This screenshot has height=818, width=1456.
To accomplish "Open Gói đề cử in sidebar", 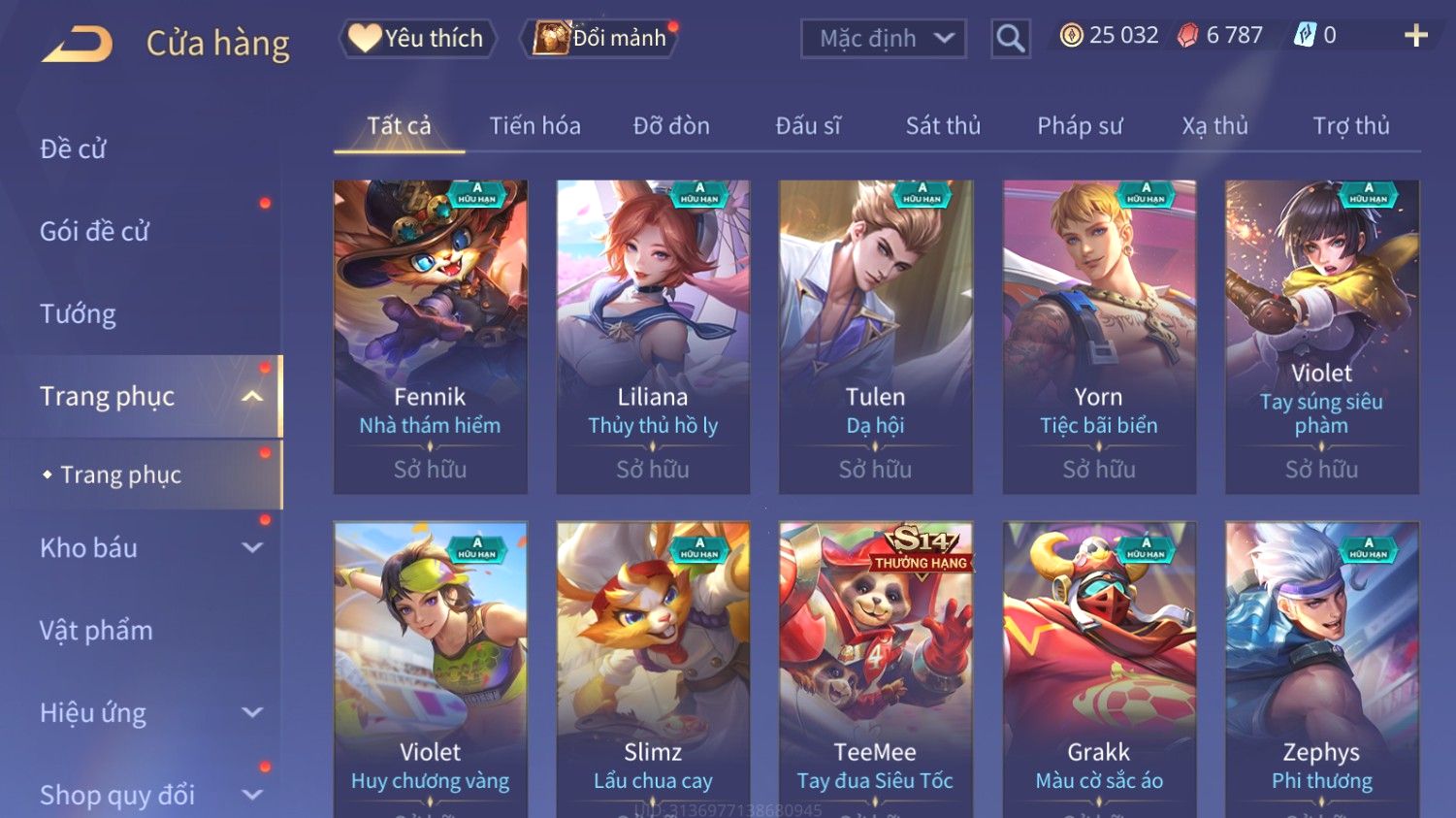I will coord(94,231).
